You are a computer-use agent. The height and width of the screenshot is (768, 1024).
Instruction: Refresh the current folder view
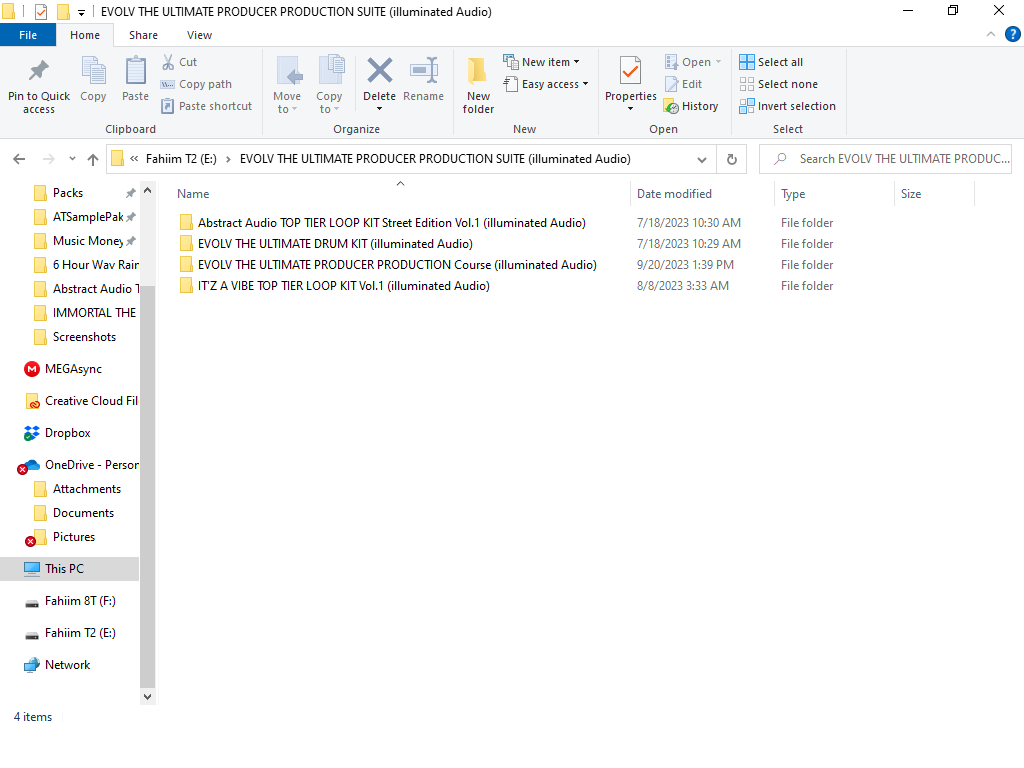(732, 159)
